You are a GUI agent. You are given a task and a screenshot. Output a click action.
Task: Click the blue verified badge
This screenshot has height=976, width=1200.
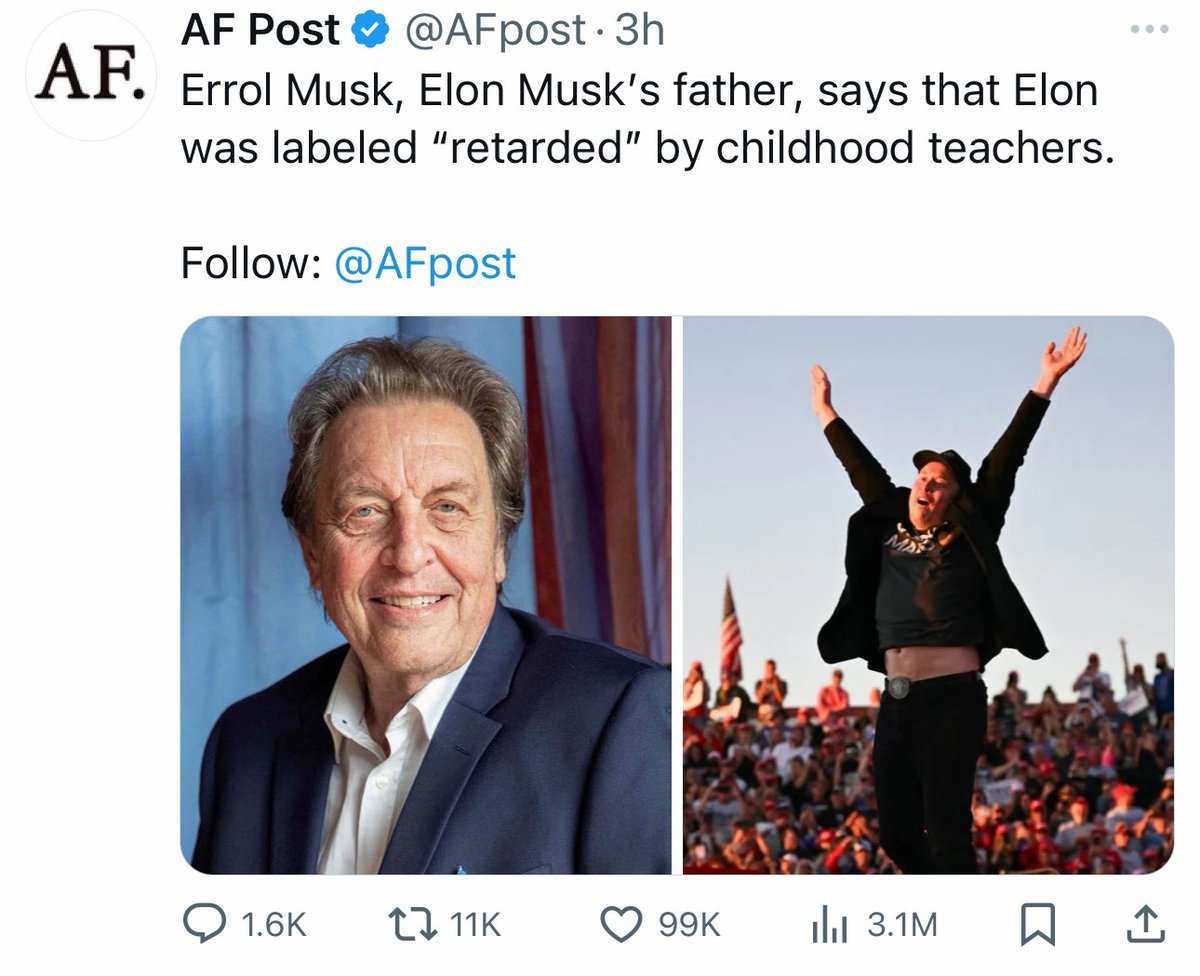[370, 32]
